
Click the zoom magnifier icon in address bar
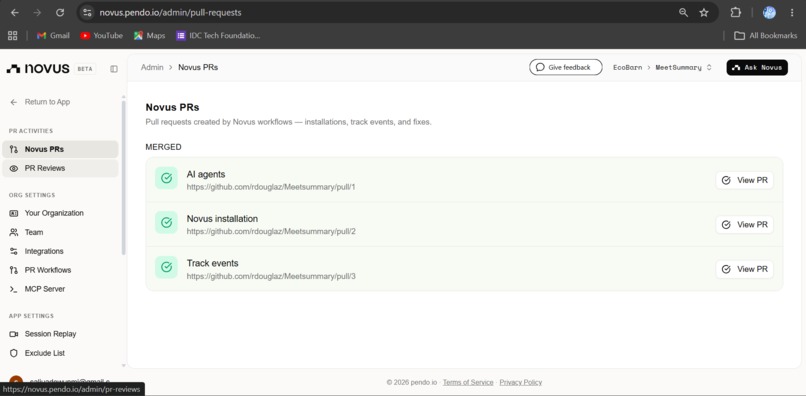(683, 12)
